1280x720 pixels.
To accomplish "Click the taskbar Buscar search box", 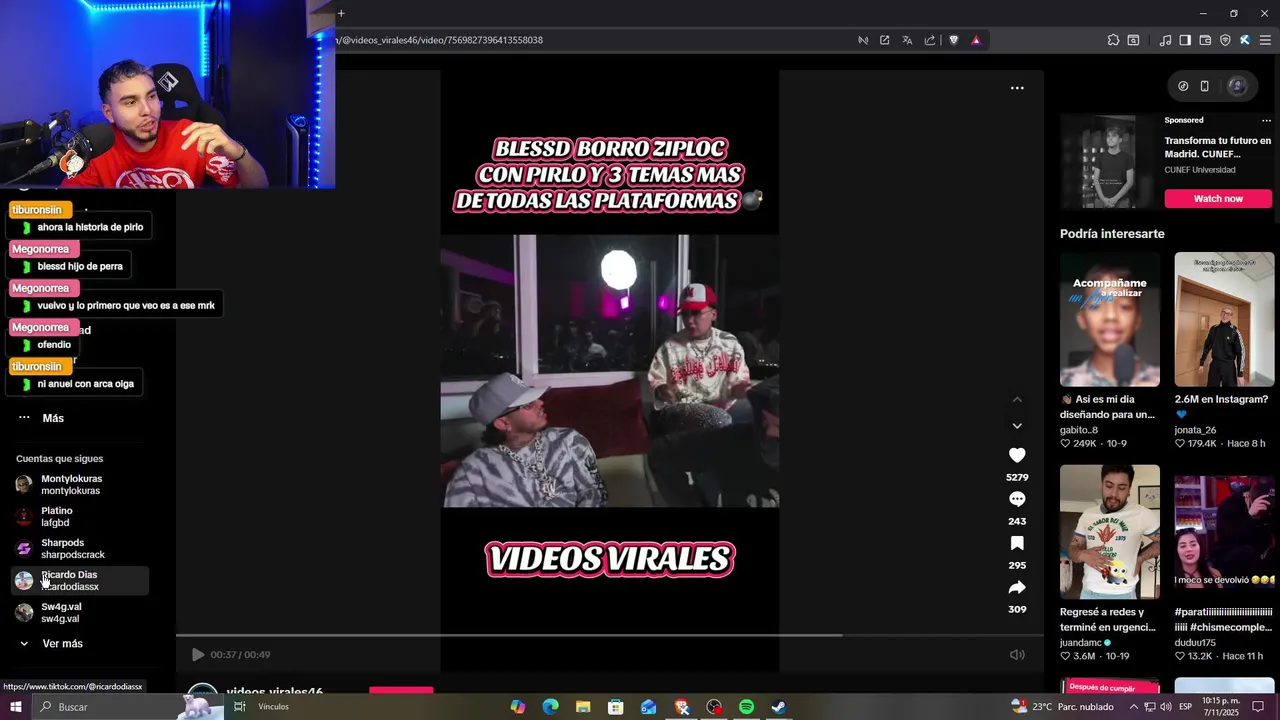I will pyautogui.click(x=130, y=707).
